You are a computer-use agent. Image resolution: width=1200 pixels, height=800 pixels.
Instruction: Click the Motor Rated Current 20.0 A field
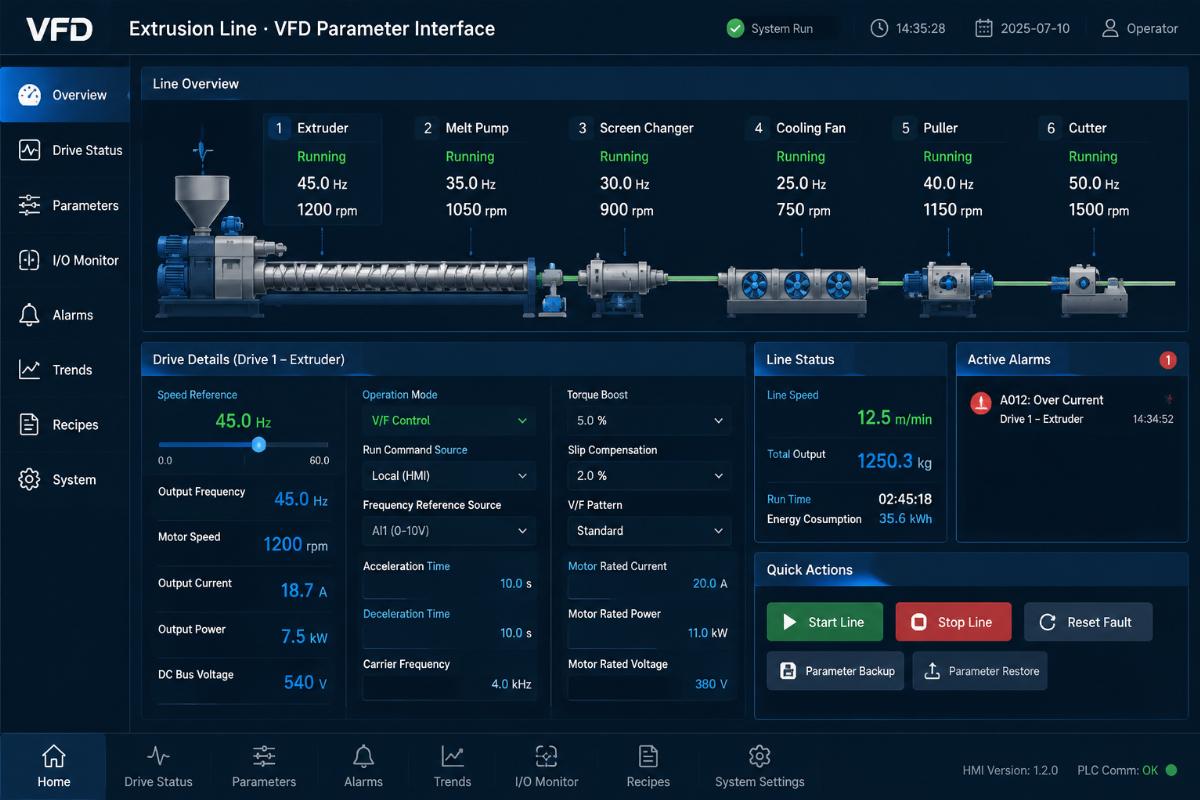coord(649,584)
